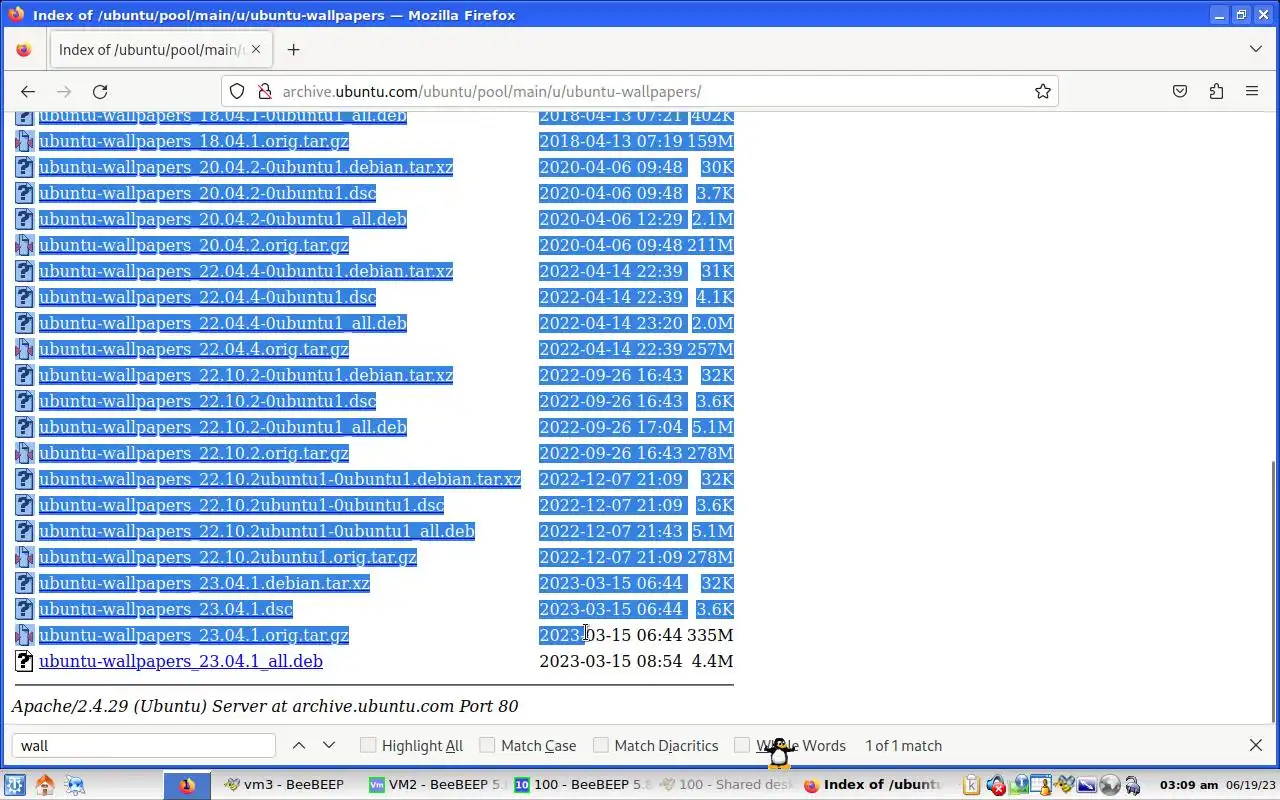The width and height of the screenshot is (1280, 800).
Task: Click the page's vertical scrollbar
Action: tap(1273, 590)
